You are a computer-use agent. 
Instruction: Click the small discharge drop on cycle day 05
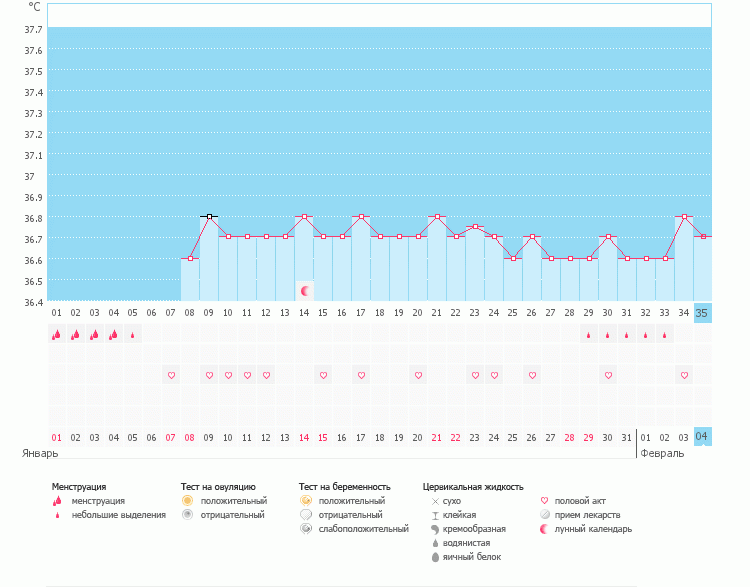132,335
